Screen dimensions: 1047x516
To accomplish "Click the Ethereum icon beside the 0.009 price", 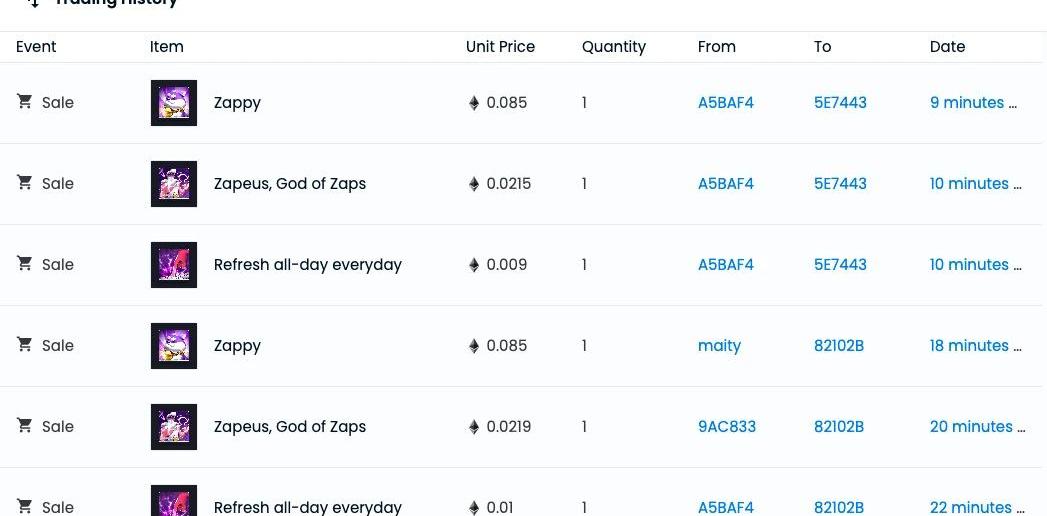I will 474,265.
